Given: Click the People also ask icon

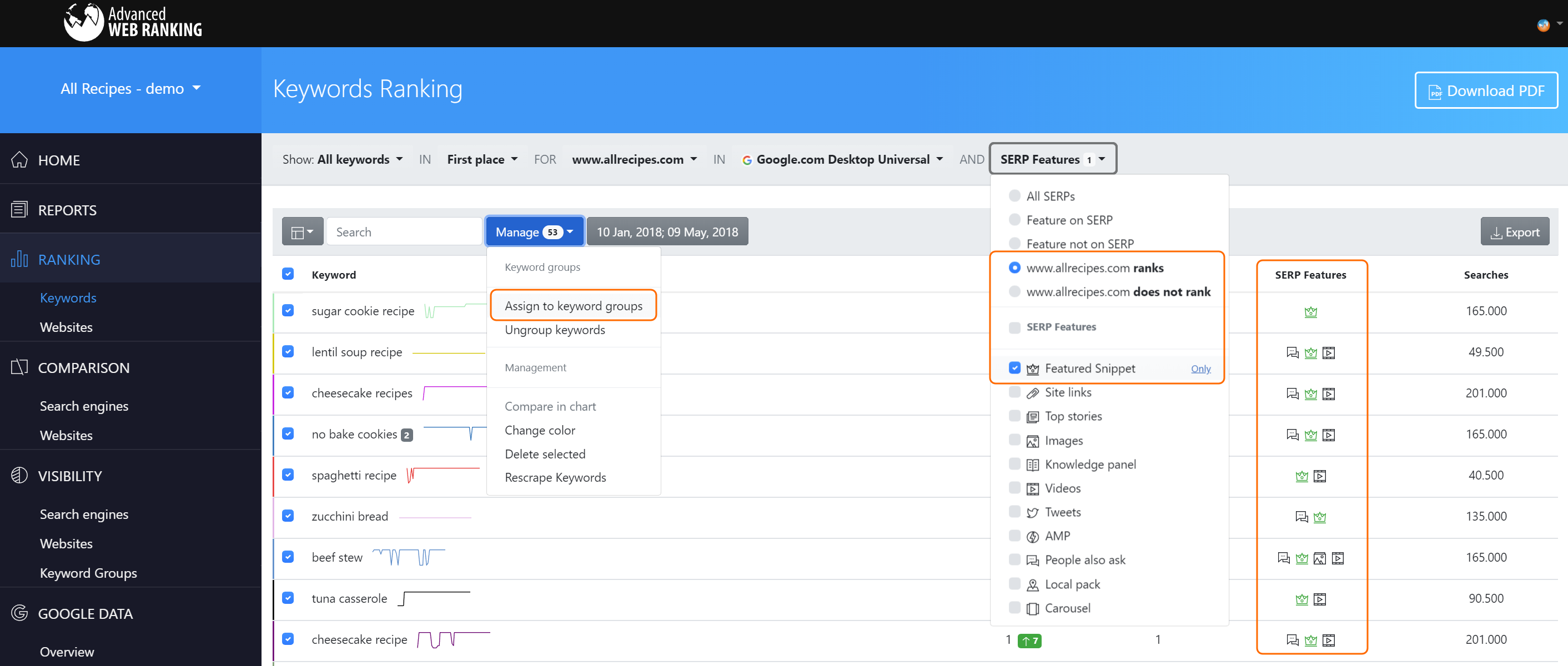Looking at the screenshot, I should (1032, 560).
